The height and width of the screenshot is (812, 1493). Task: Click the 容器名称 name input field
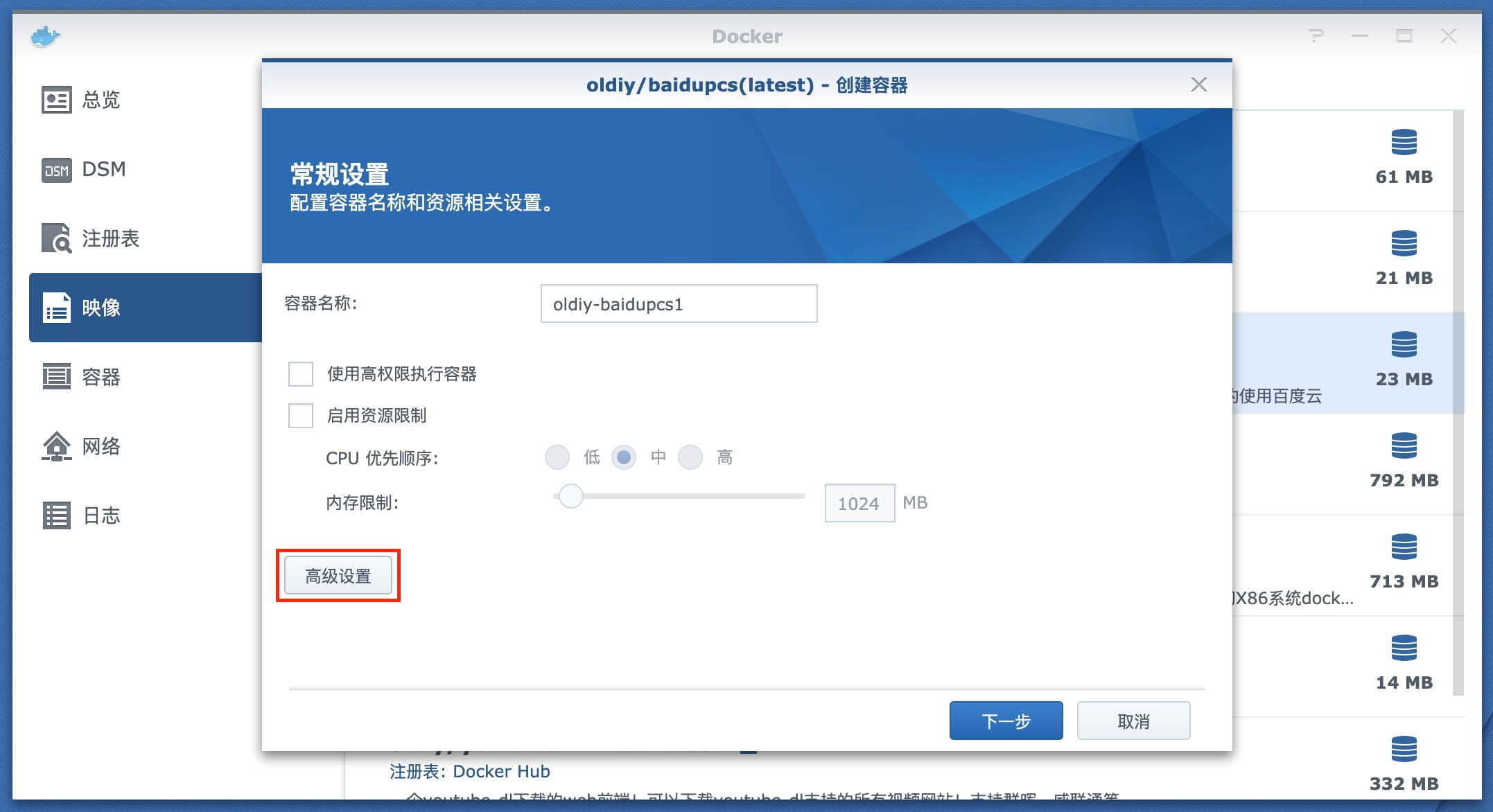point(679,304)
